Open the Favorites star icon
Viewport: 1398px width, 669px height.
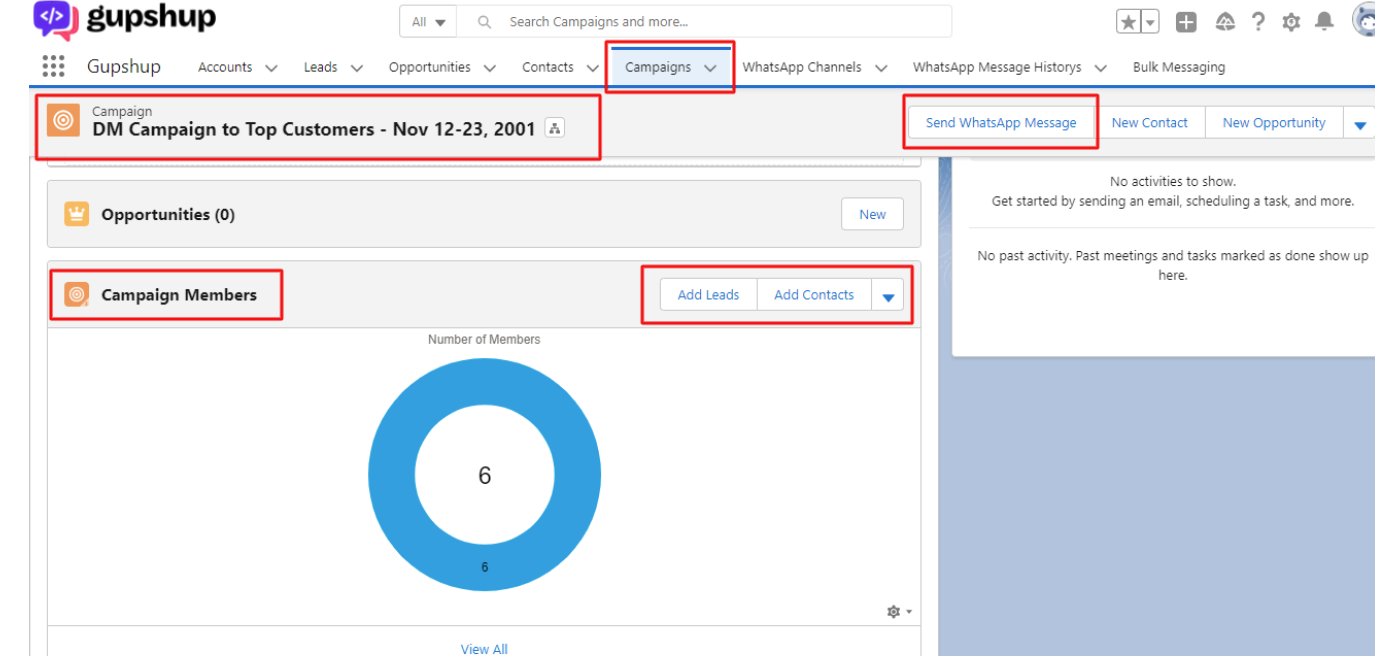pyautogui.click(x=1128, y=22)
